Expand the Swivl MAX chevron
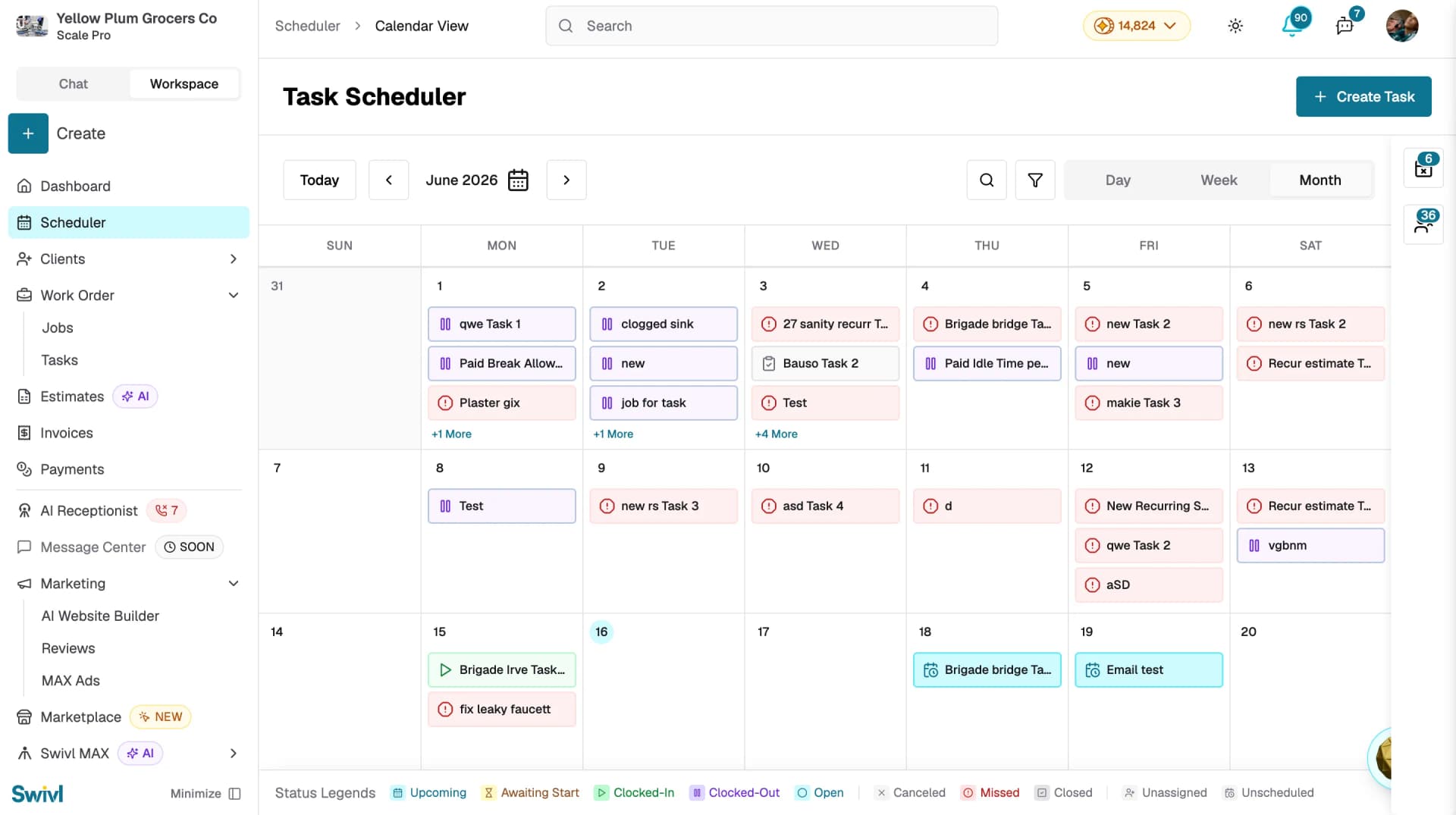Screen dimensions: 1456x815 (234, 754)
